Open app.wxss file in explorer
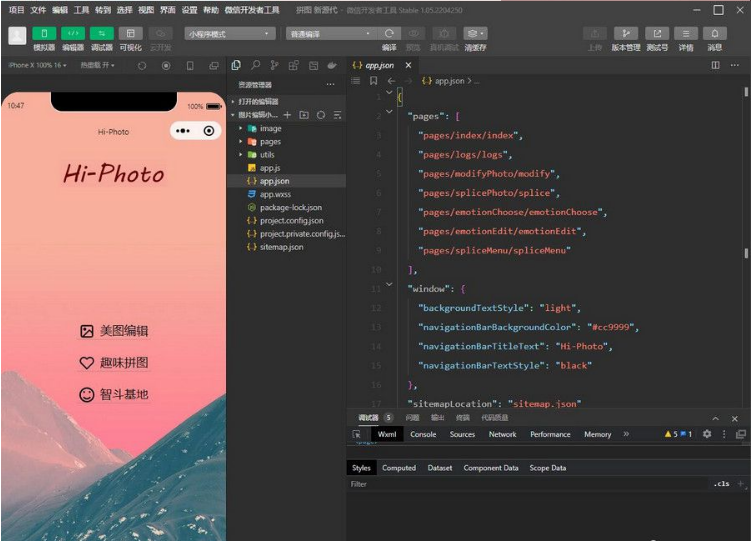This screenshot has width=753, height=541. click(275, 194)
